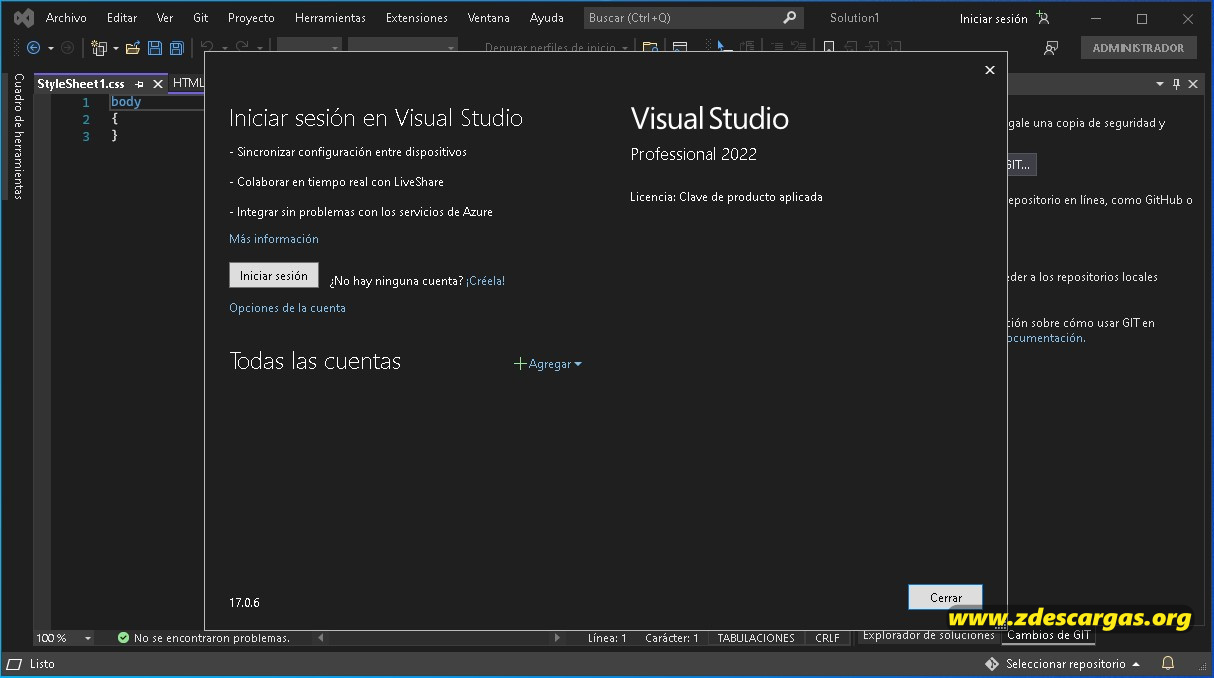Click the Undo arrow icon
This screenshot has height=678, width=1214.
[208, 47]
